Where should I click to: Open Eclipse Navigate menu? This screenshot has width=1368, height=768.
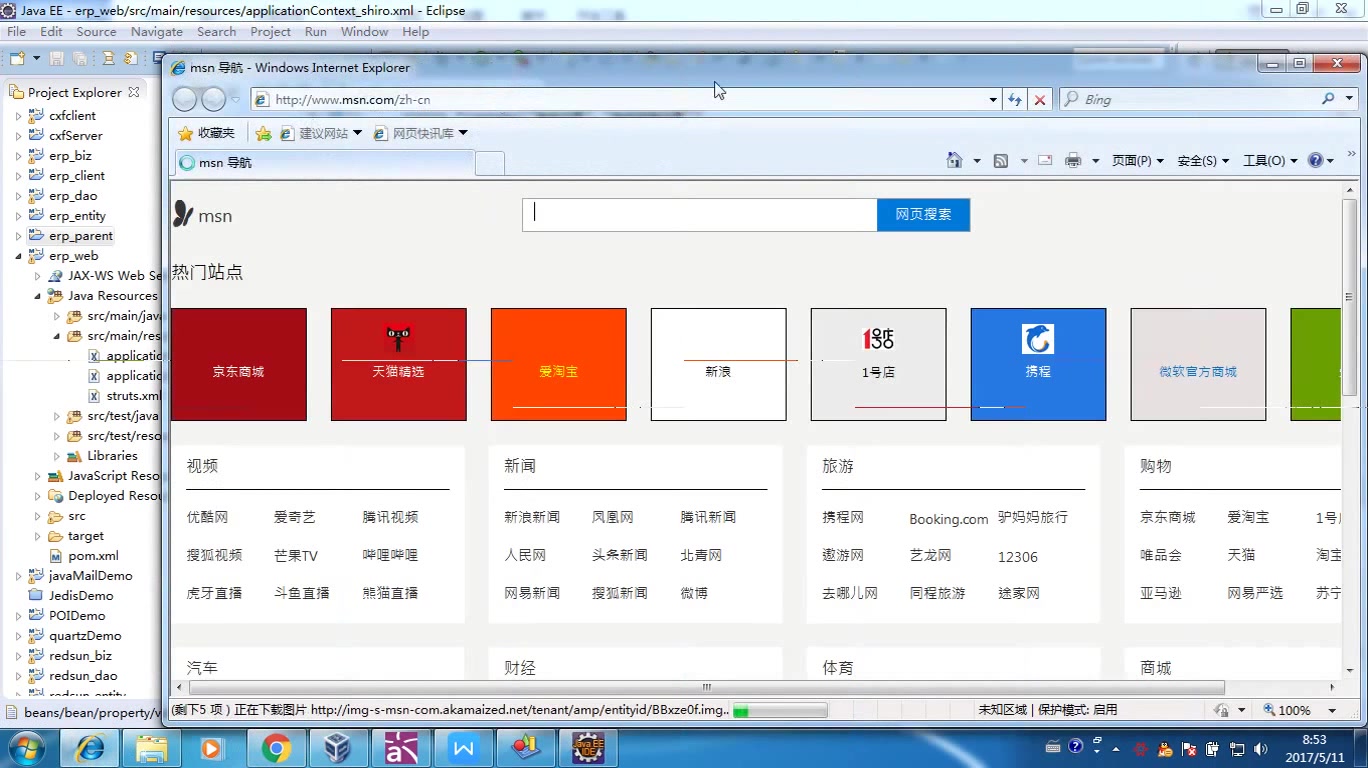click(x=156, y=31)
